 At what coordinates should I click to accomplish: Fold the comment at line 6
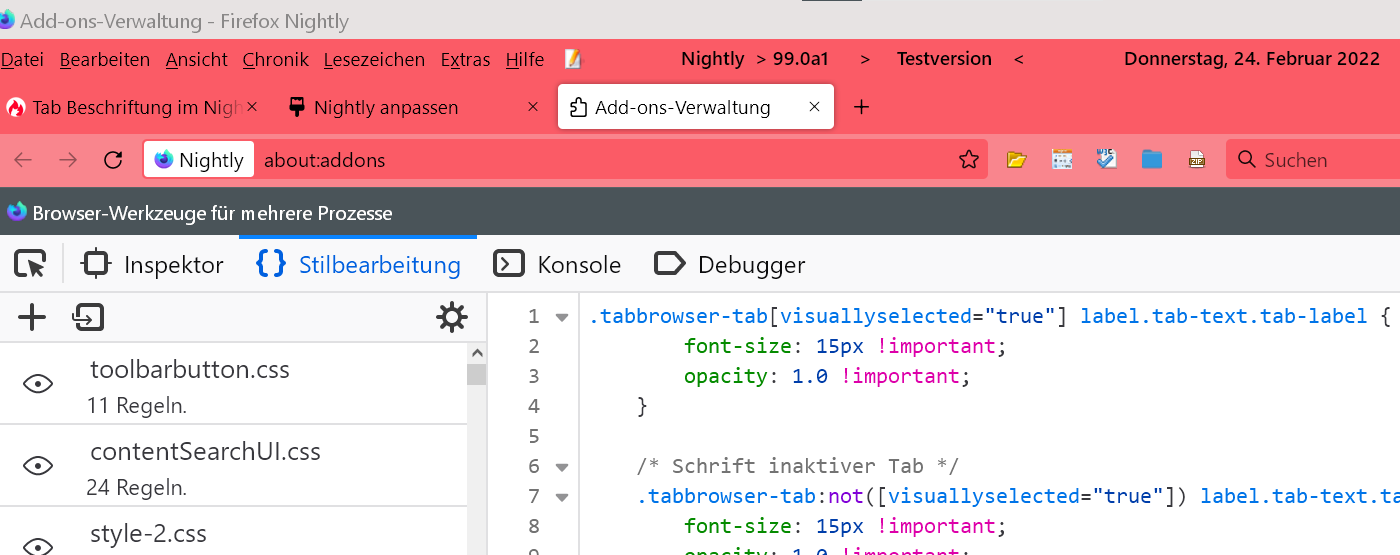[x=562, y=467]
